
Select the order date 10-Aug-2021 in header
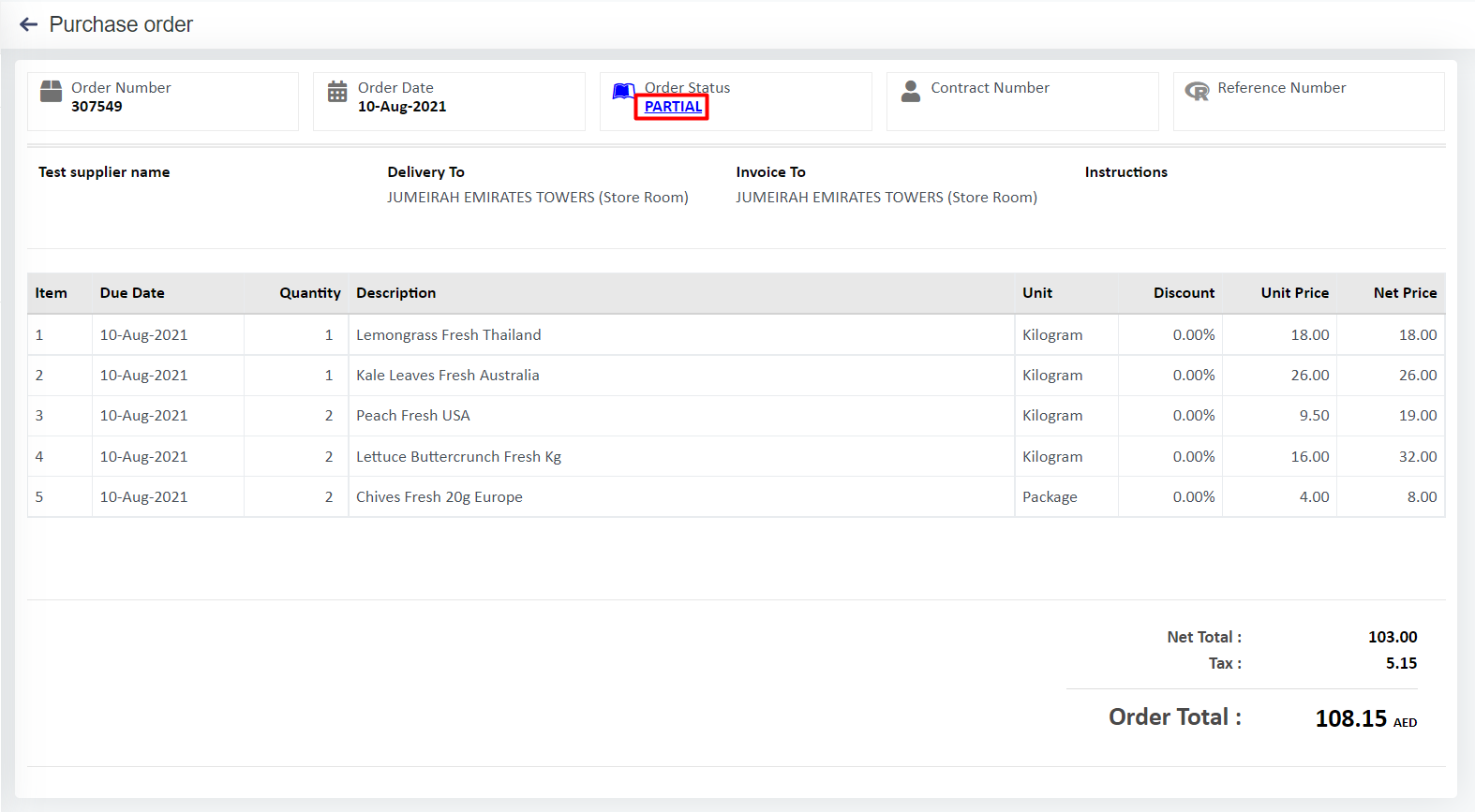(x=402, y=107)
